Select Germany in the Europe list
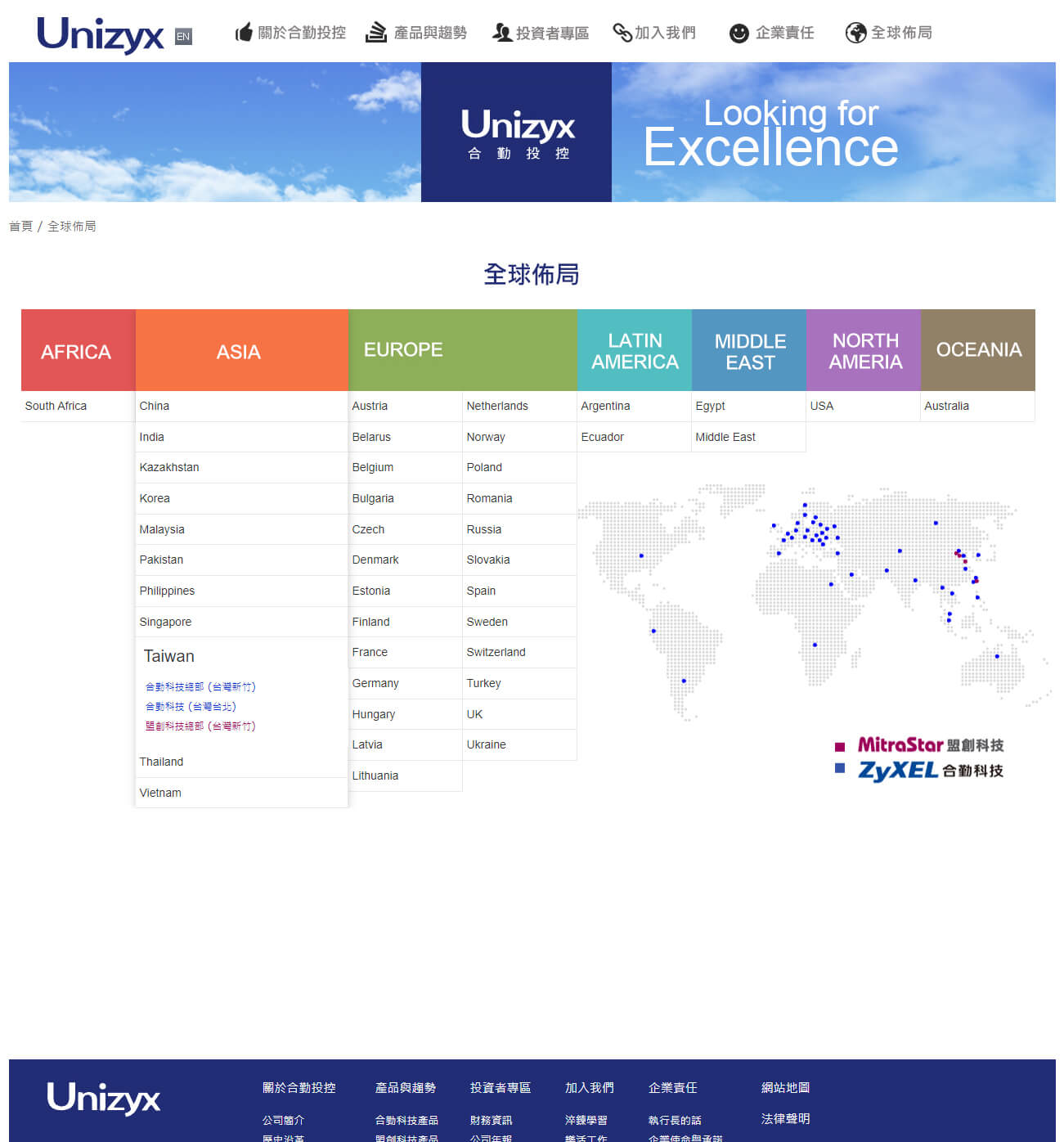 coord(406,684)
